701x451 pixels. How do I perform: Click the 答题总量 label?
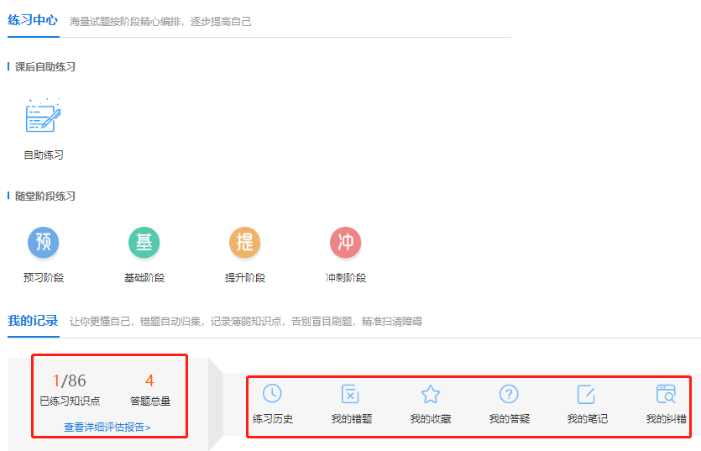coord(150,401)
